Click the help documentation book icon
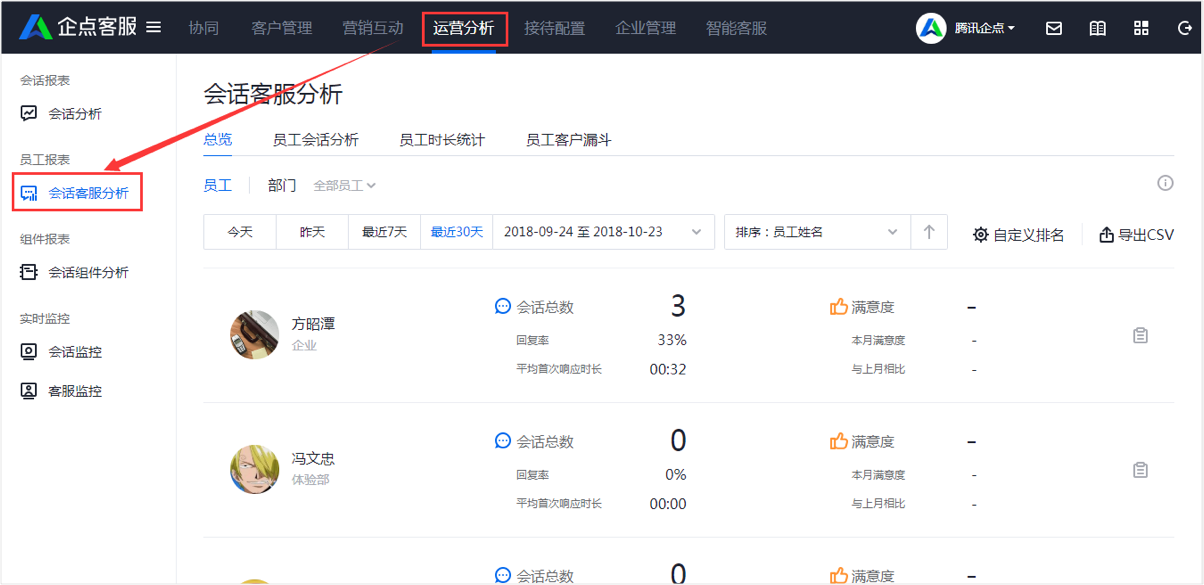Viewport: 1204px width, 585px height. point(1097,28)
